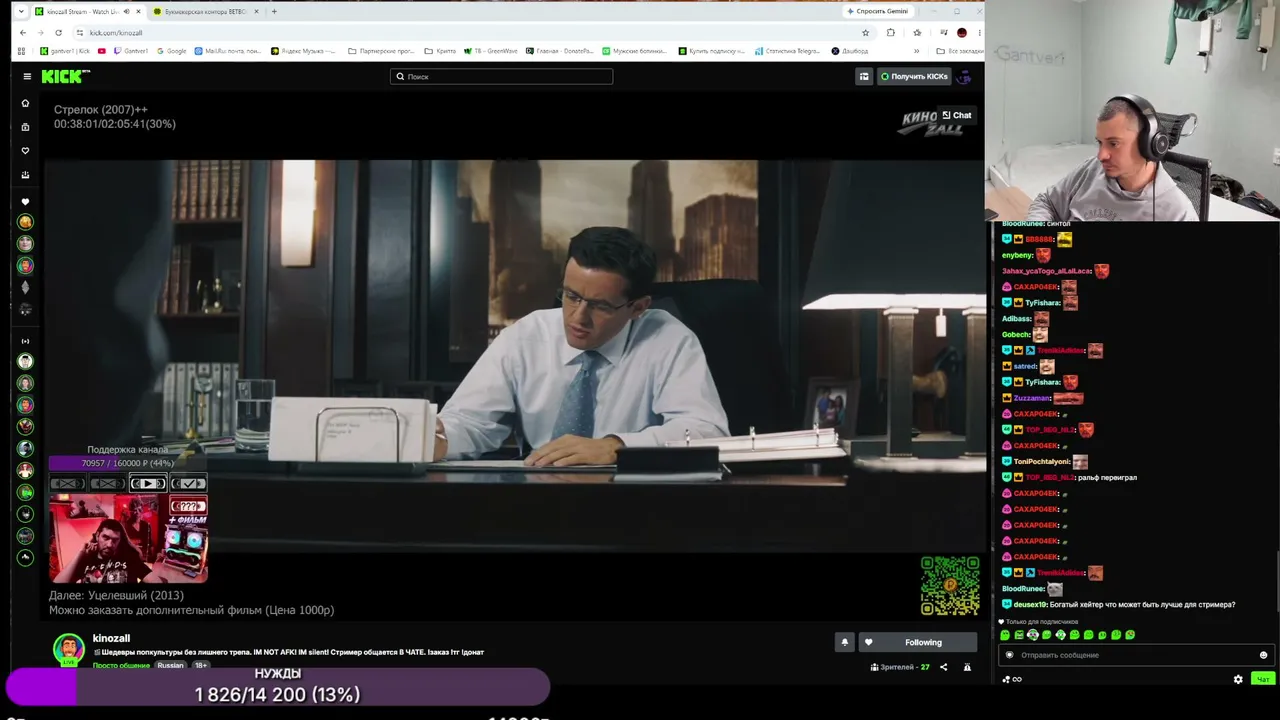The height and width of the screenshot is (720, 1280).
Task: Open new browser tab with plus
Action: point(274,11)
